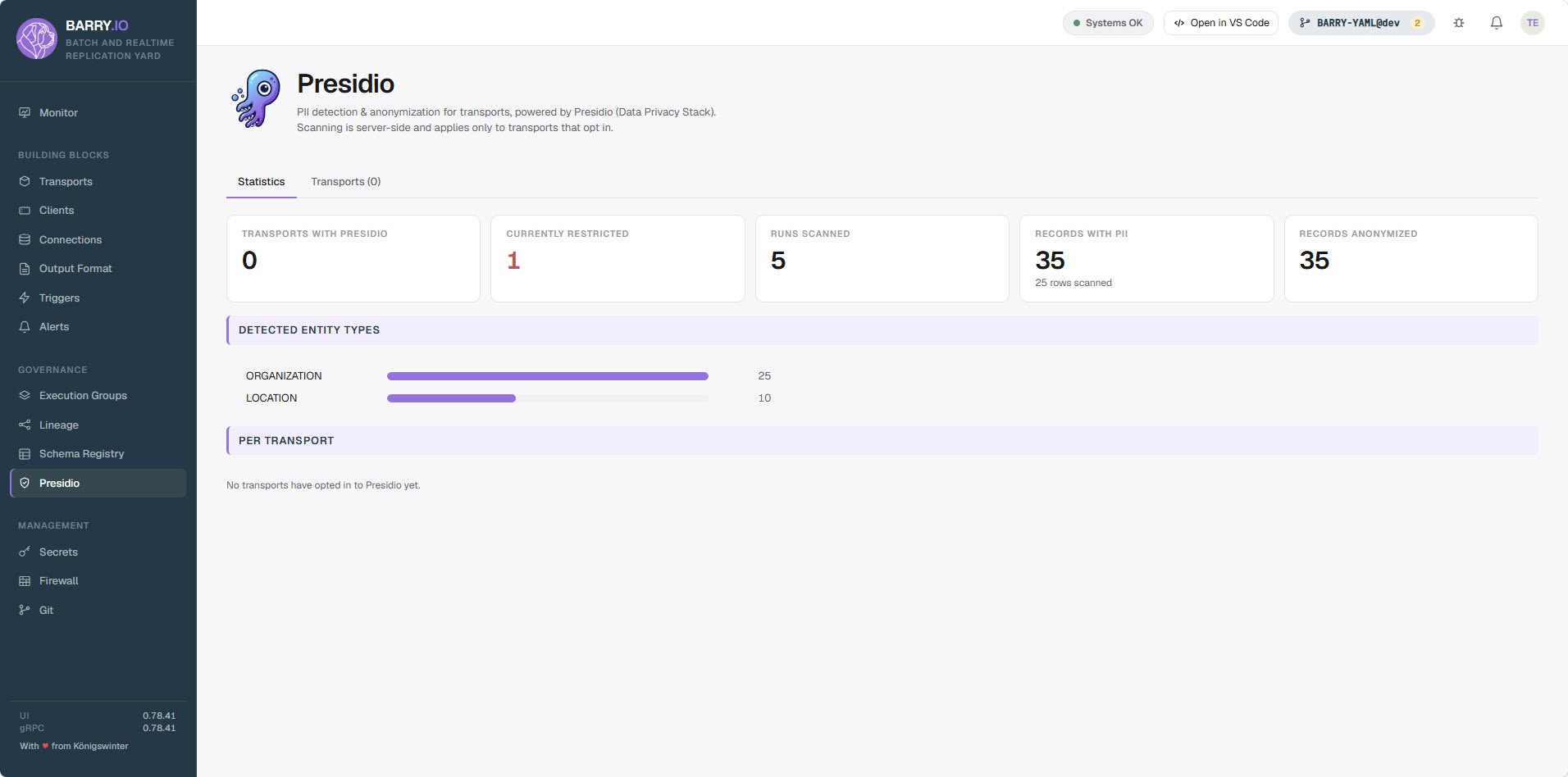Click the LOCATION entity label
1568x777 pixels.
[271, 398]
